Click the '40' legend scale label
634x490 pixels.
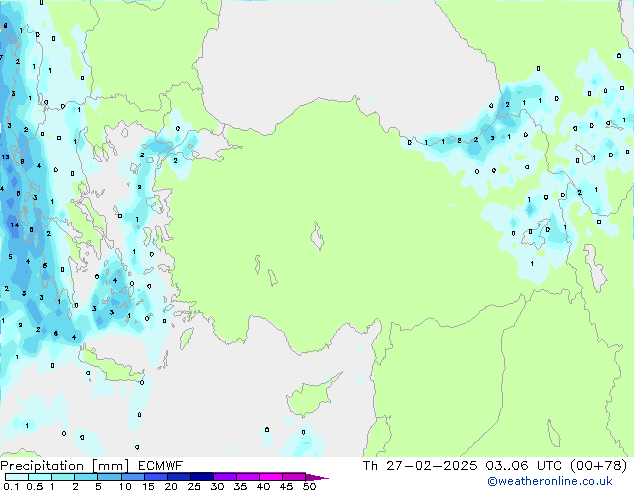[263, 486]
